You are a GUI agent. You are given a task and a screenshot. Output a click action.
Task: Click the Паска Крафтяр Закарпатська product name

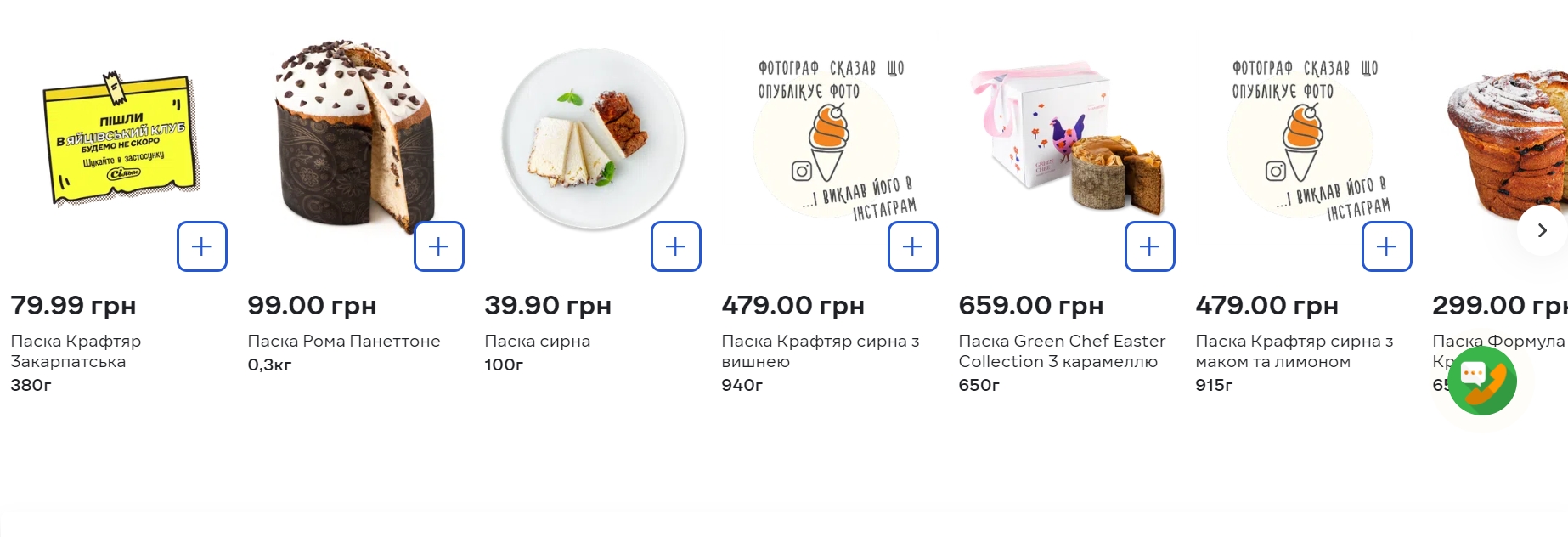click(x=76, y=351)
